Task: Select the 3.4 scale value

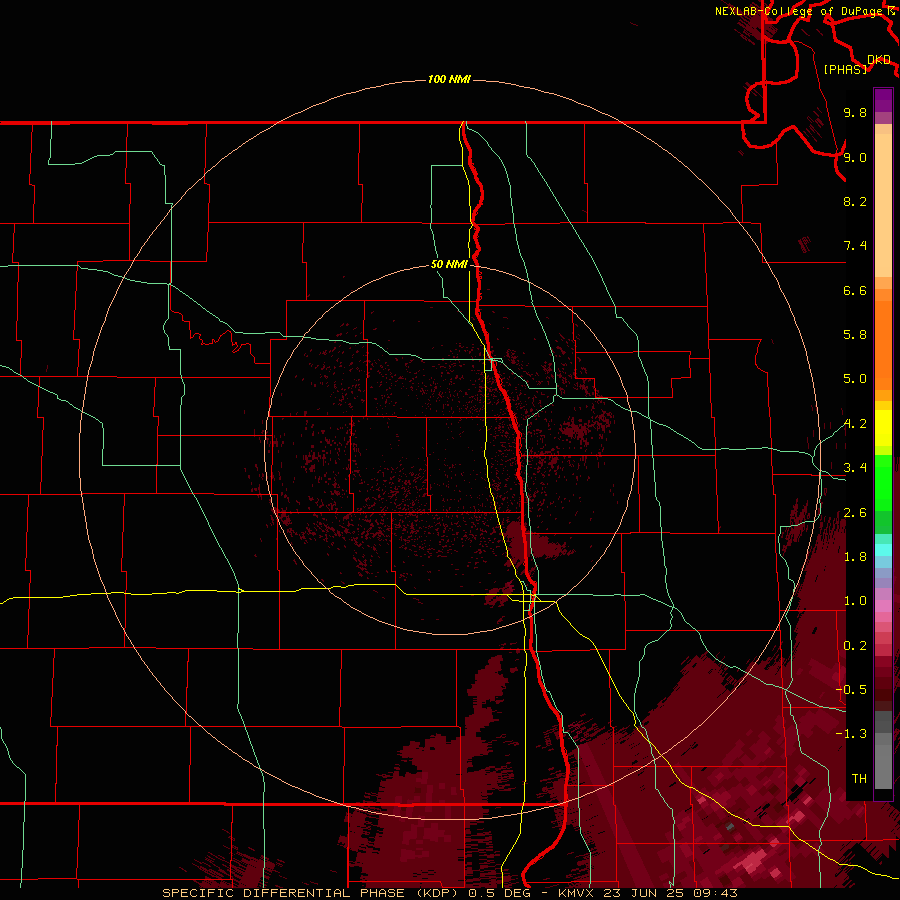Action: pyautogui.click(x=855, y=468)
